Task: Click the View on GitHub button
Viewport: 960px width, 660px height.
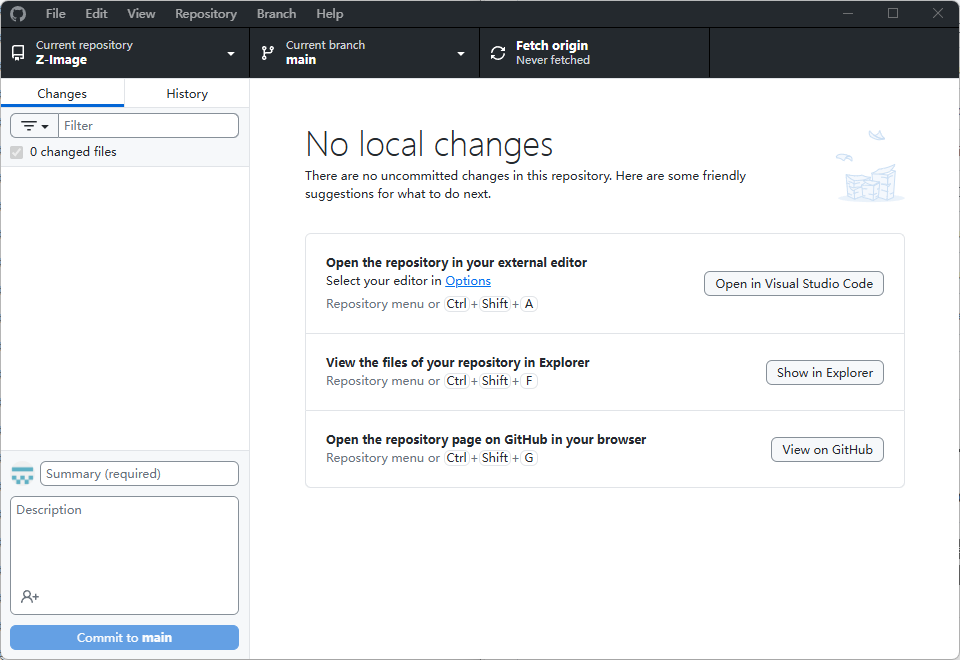Action: (827, 450)
